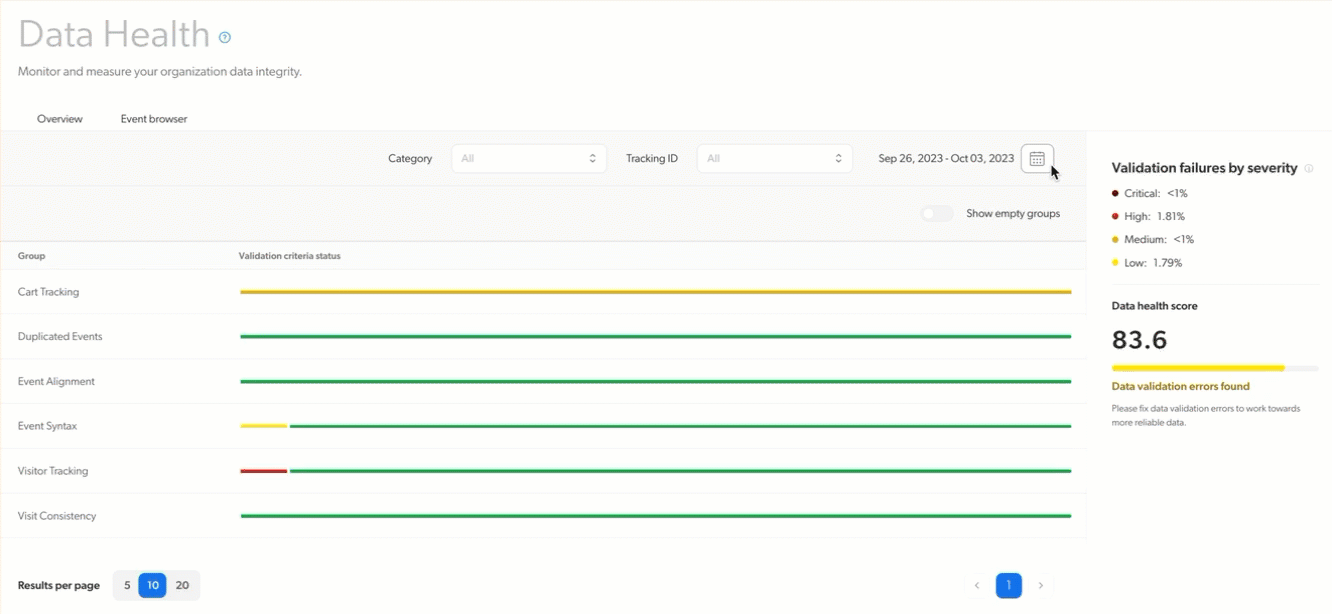Click the Medium severity orange dot indicator

(1118, 239)
